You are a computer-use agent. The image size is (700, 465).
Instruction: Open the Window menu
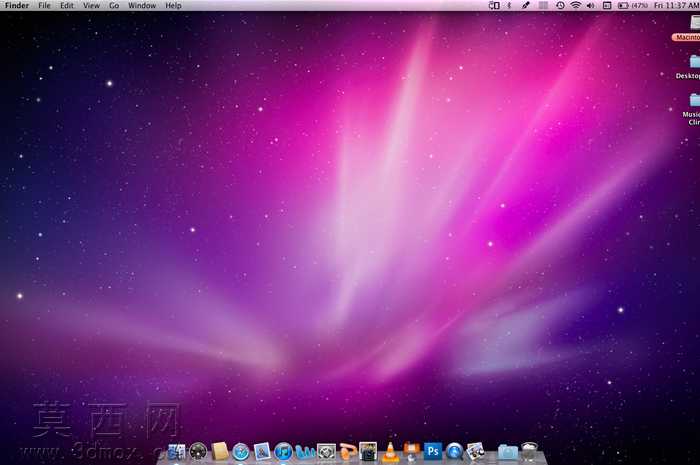point(142,5)
